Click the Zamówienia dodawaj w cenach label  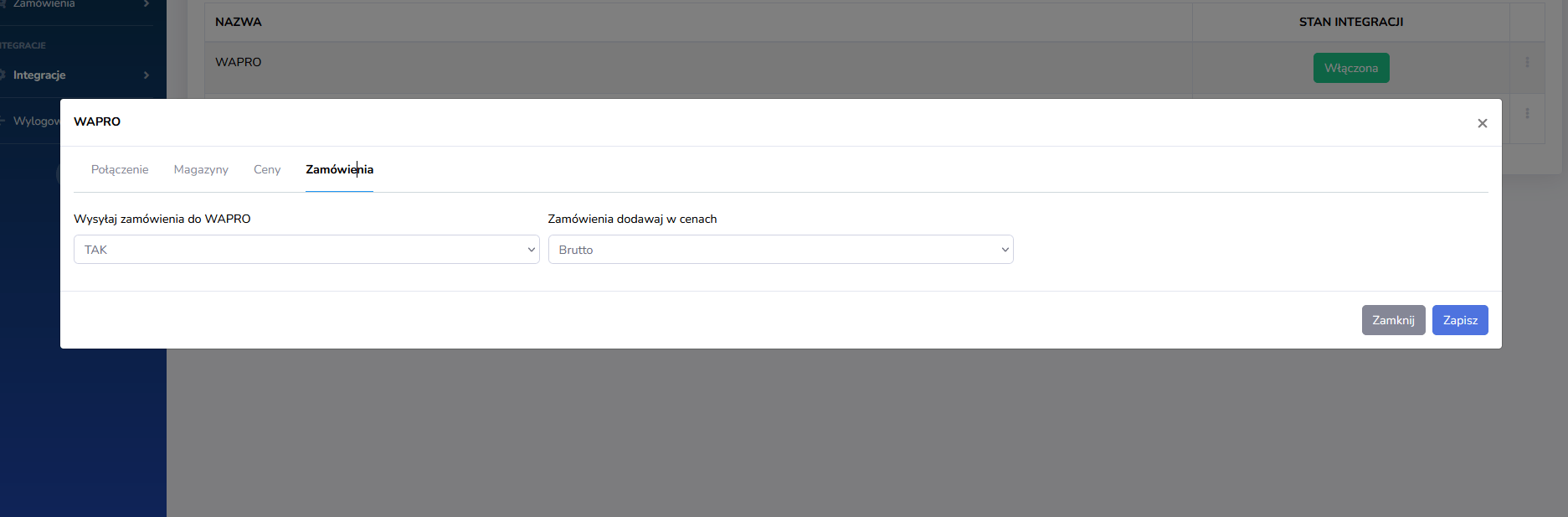632,219
